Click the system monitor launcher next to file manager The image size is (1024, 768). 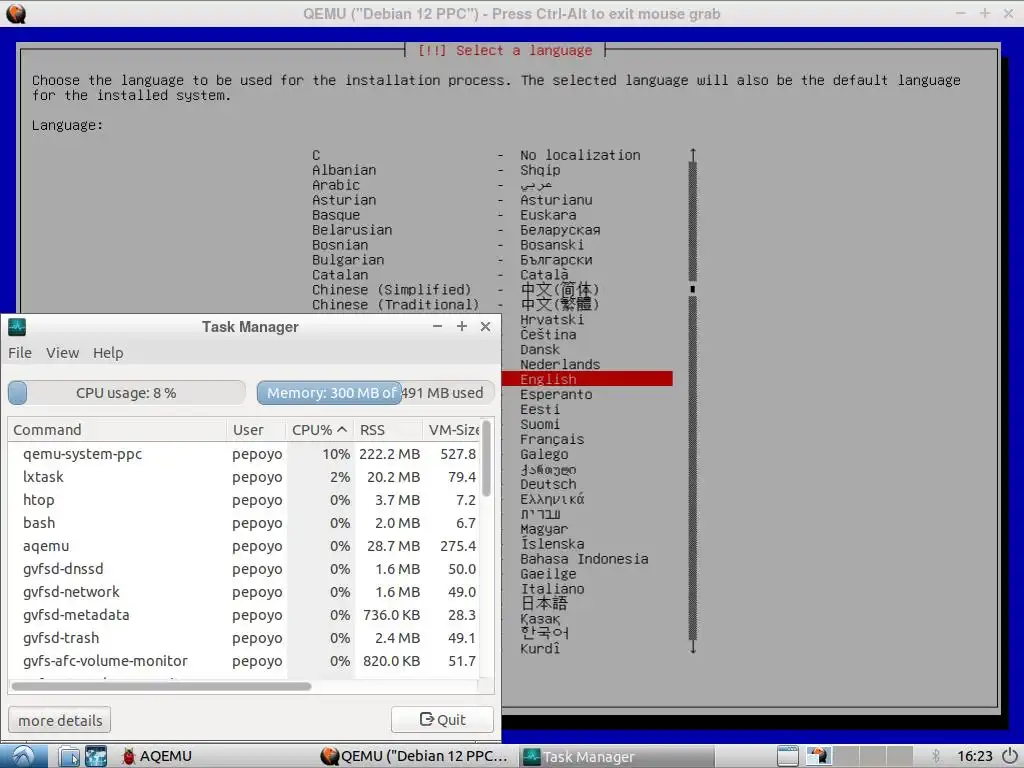96,756
